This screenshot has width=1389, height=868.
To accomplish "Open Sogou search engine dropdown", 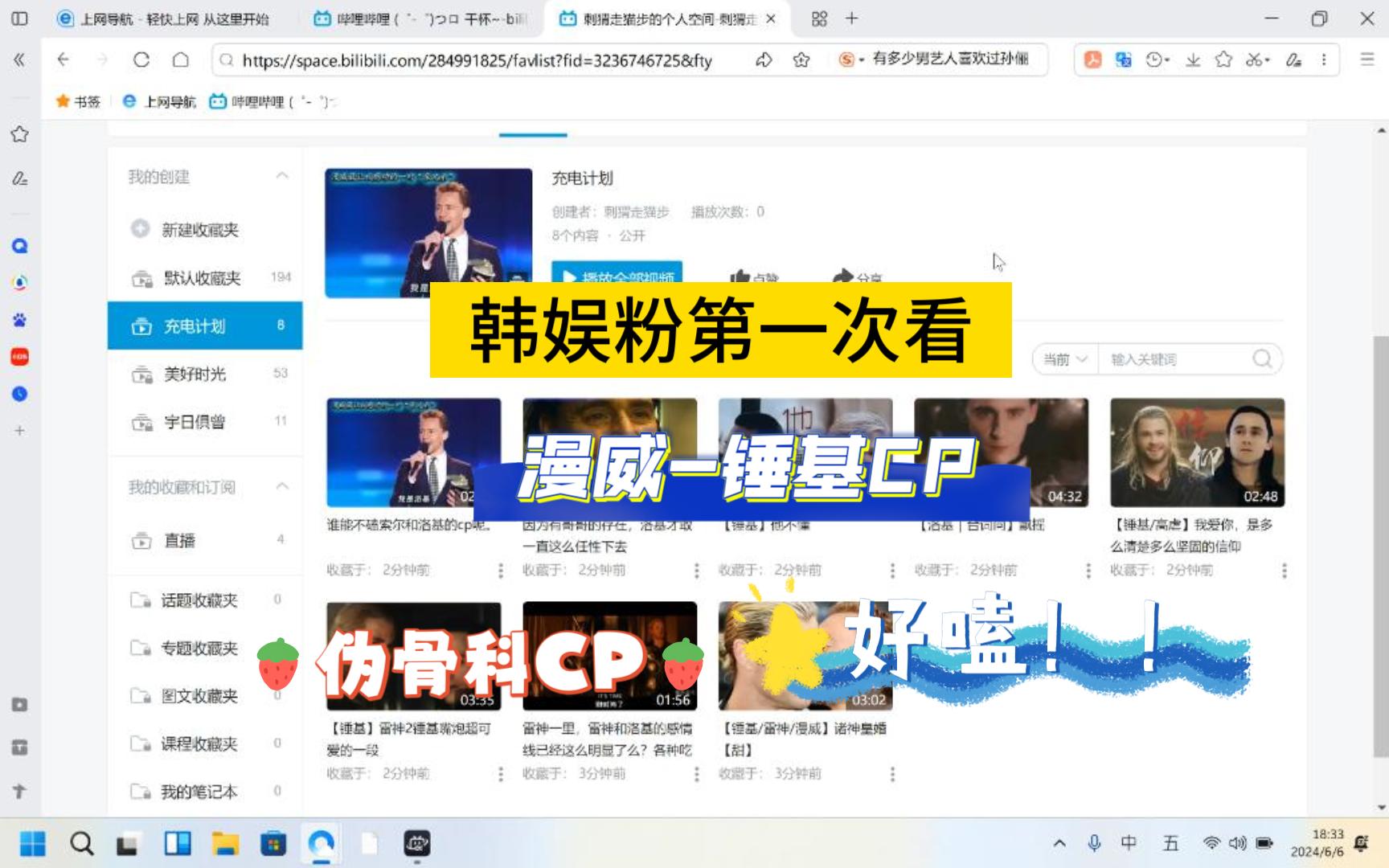I will point(850,59).
